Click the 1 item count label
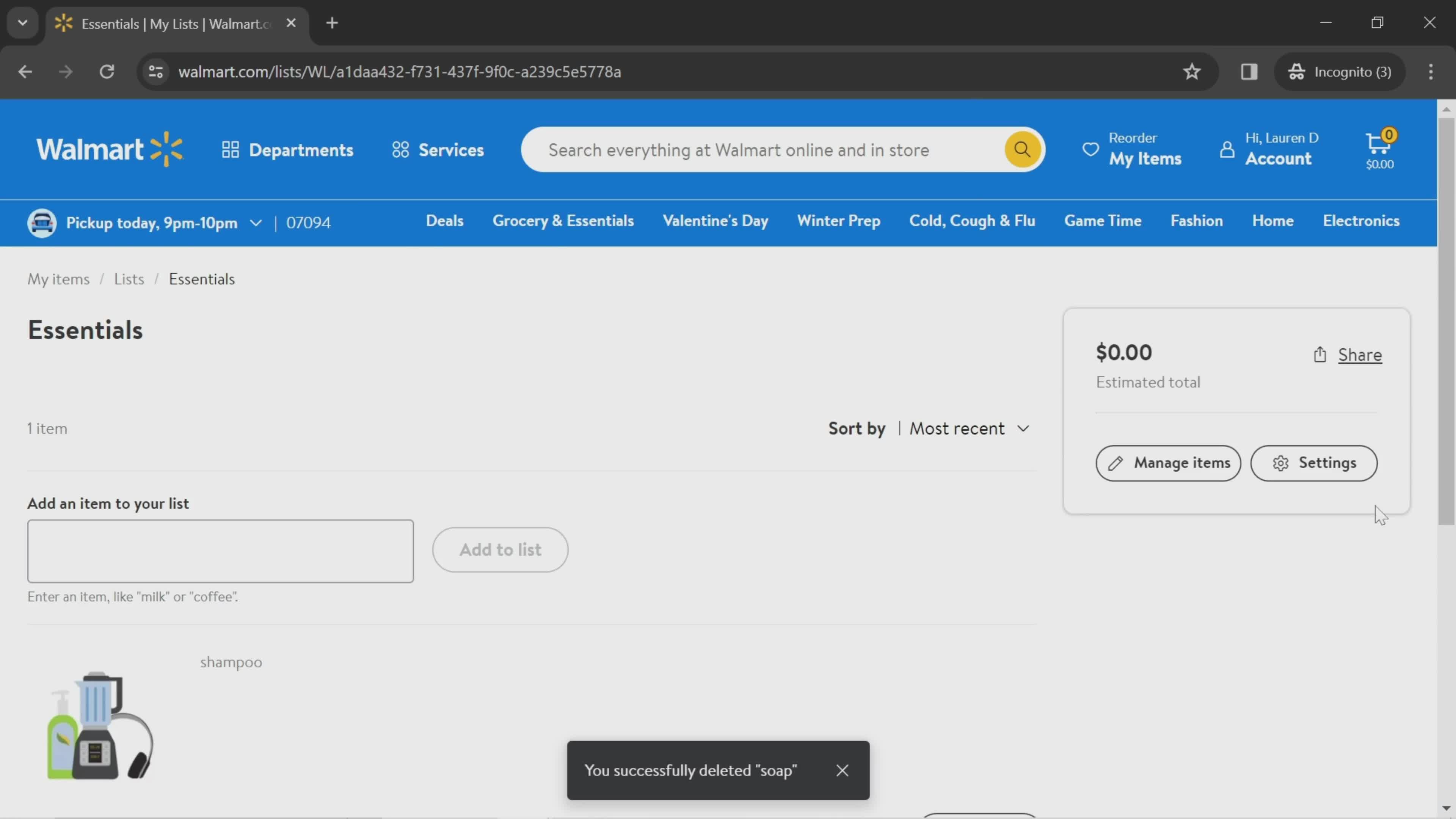The height and width of the screenshot is (819, 1456). [47, 428]
